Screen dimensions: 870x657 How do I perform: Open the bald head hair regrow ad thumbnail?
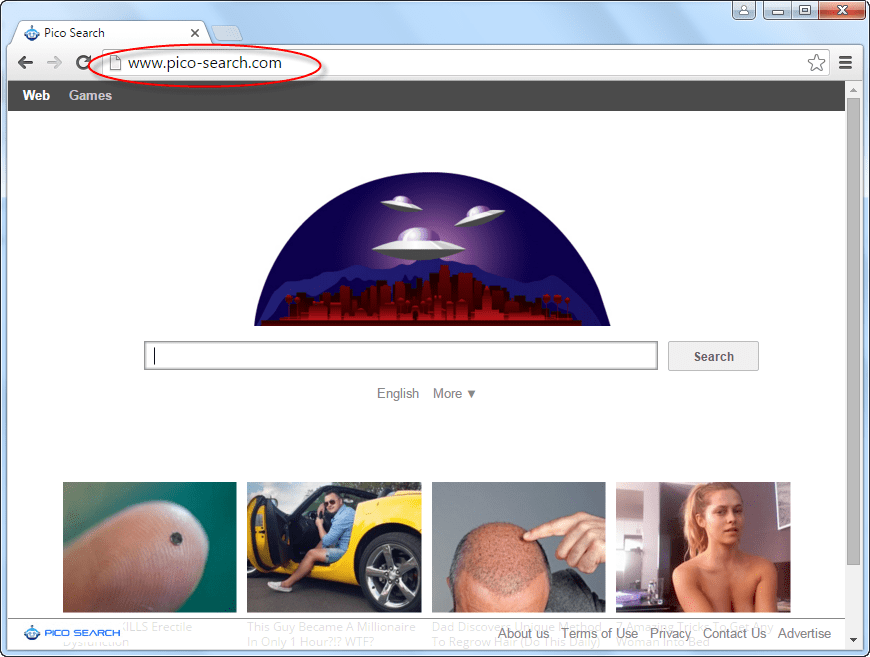pyautogui.click(x=519, y=547)
